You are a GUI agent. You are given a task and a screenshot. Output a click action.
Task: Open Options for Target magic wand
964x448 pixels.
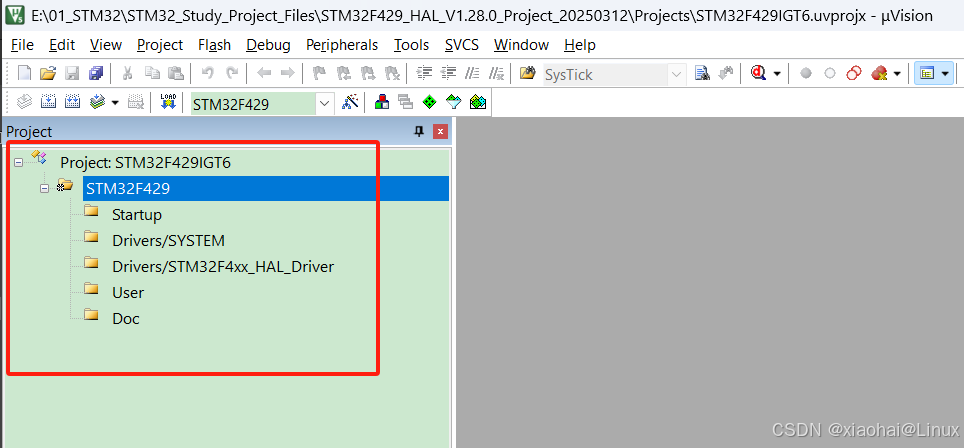click(350, 101)
